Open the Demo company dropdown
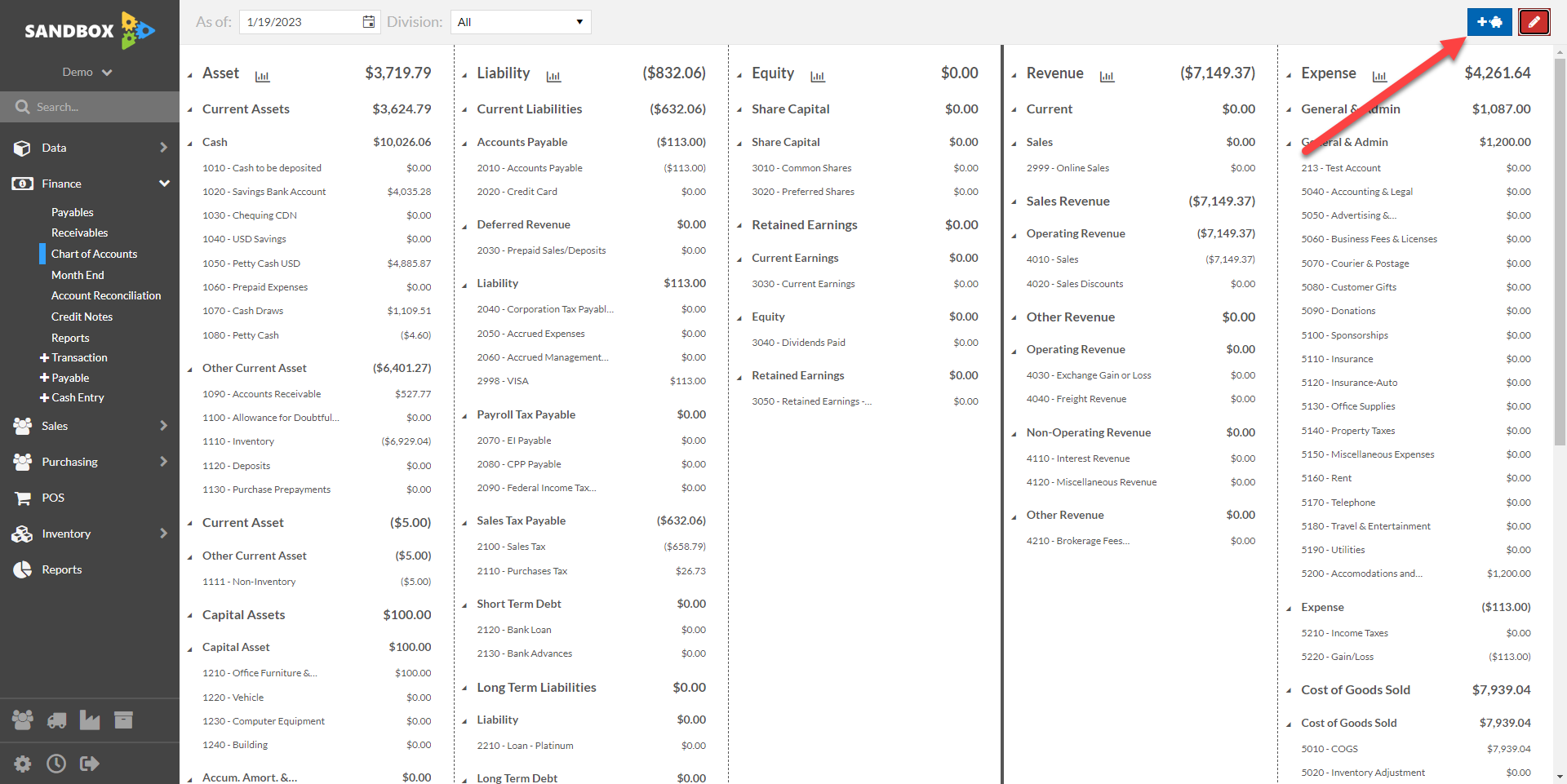 [87, 72]
